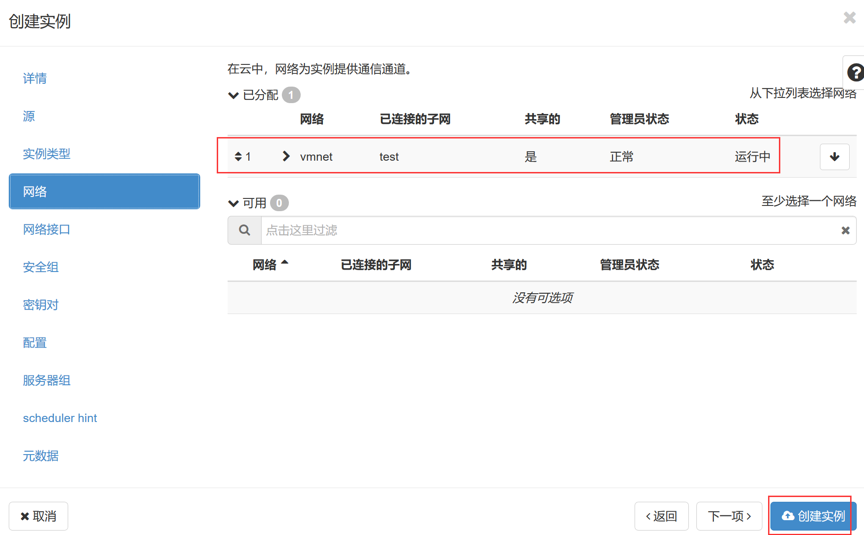Open the 安全组 step
864x535 pixels.
click(x=40, y=267)
